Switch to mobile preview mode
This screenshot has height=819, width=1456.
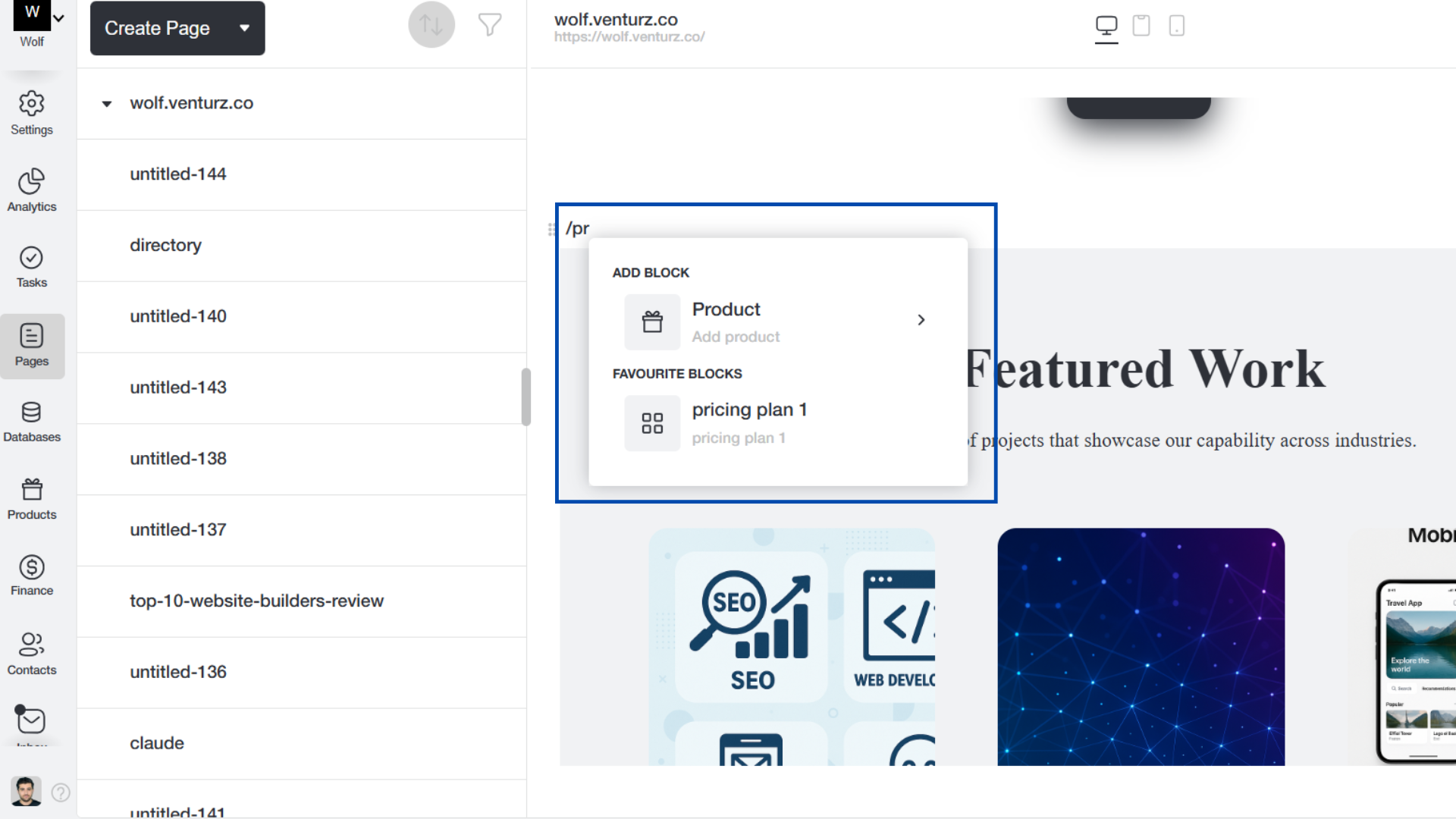pyautogui.click(x=1176, y=26)
